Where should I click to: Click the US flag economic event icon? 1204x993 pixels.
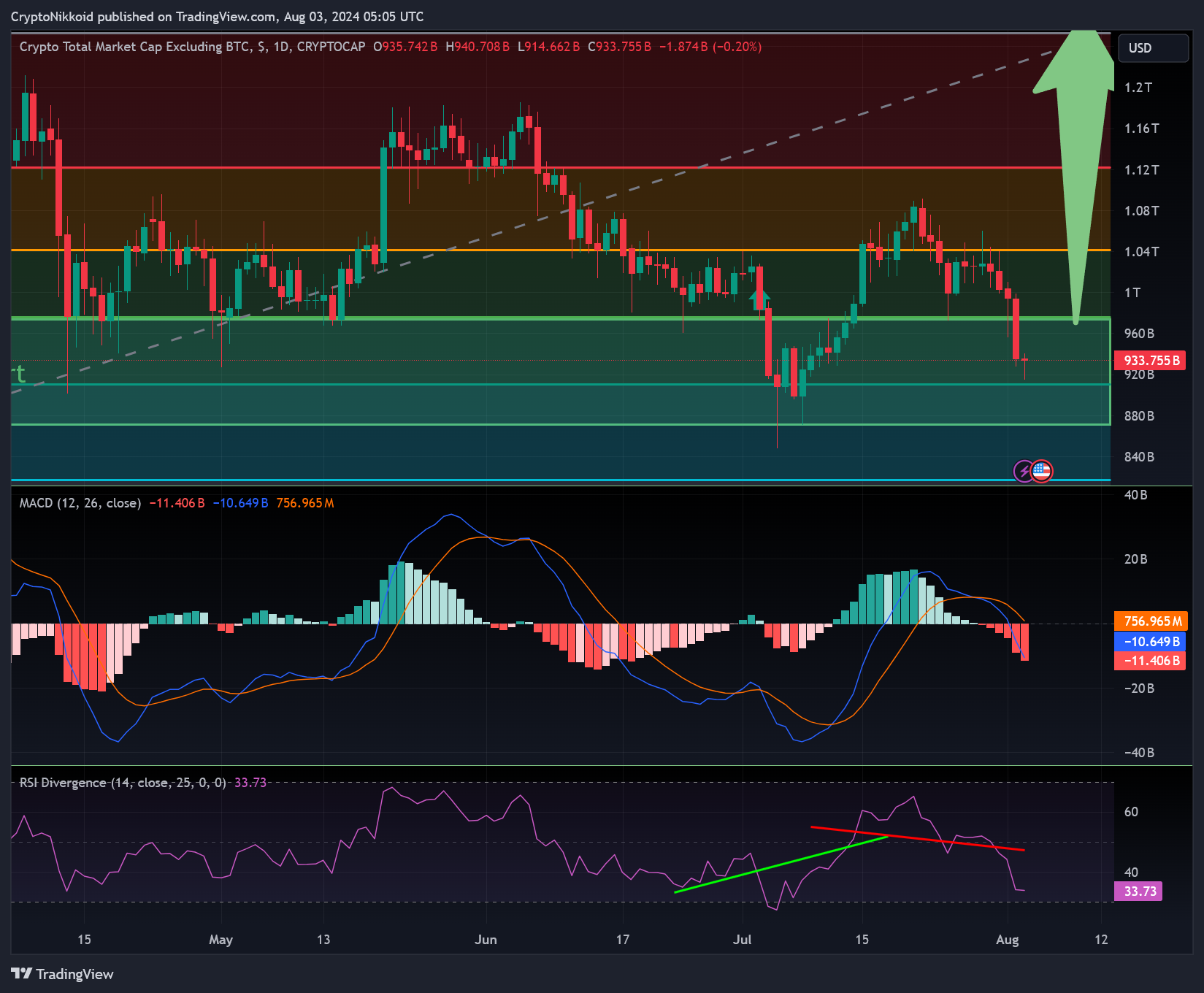(1042, 471)
